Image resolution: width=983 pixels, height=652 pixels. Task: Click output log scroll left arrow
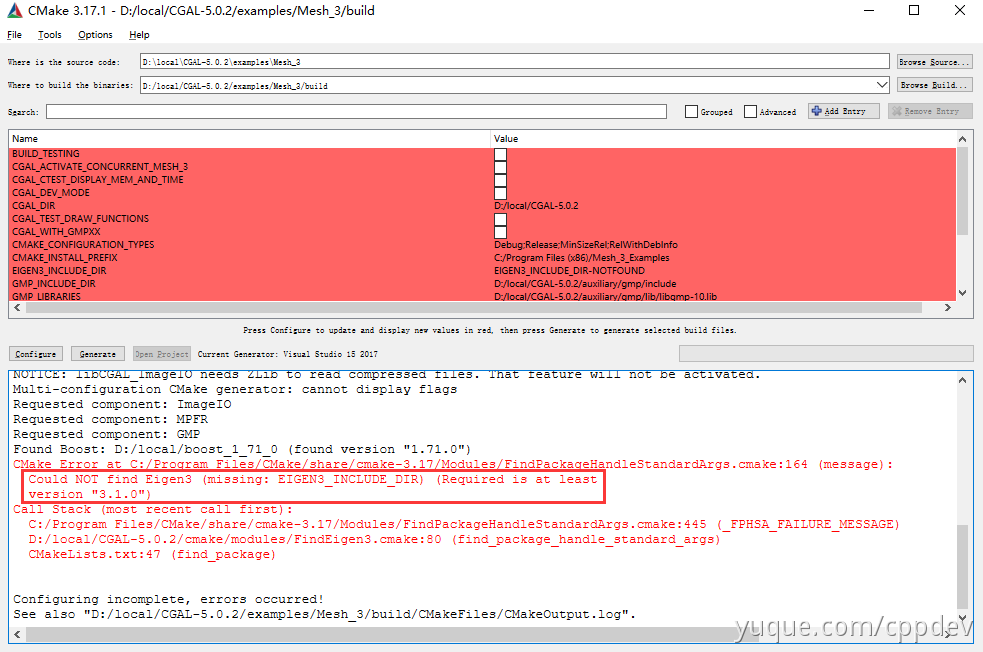pyautogui.click(x=17, y=634)
